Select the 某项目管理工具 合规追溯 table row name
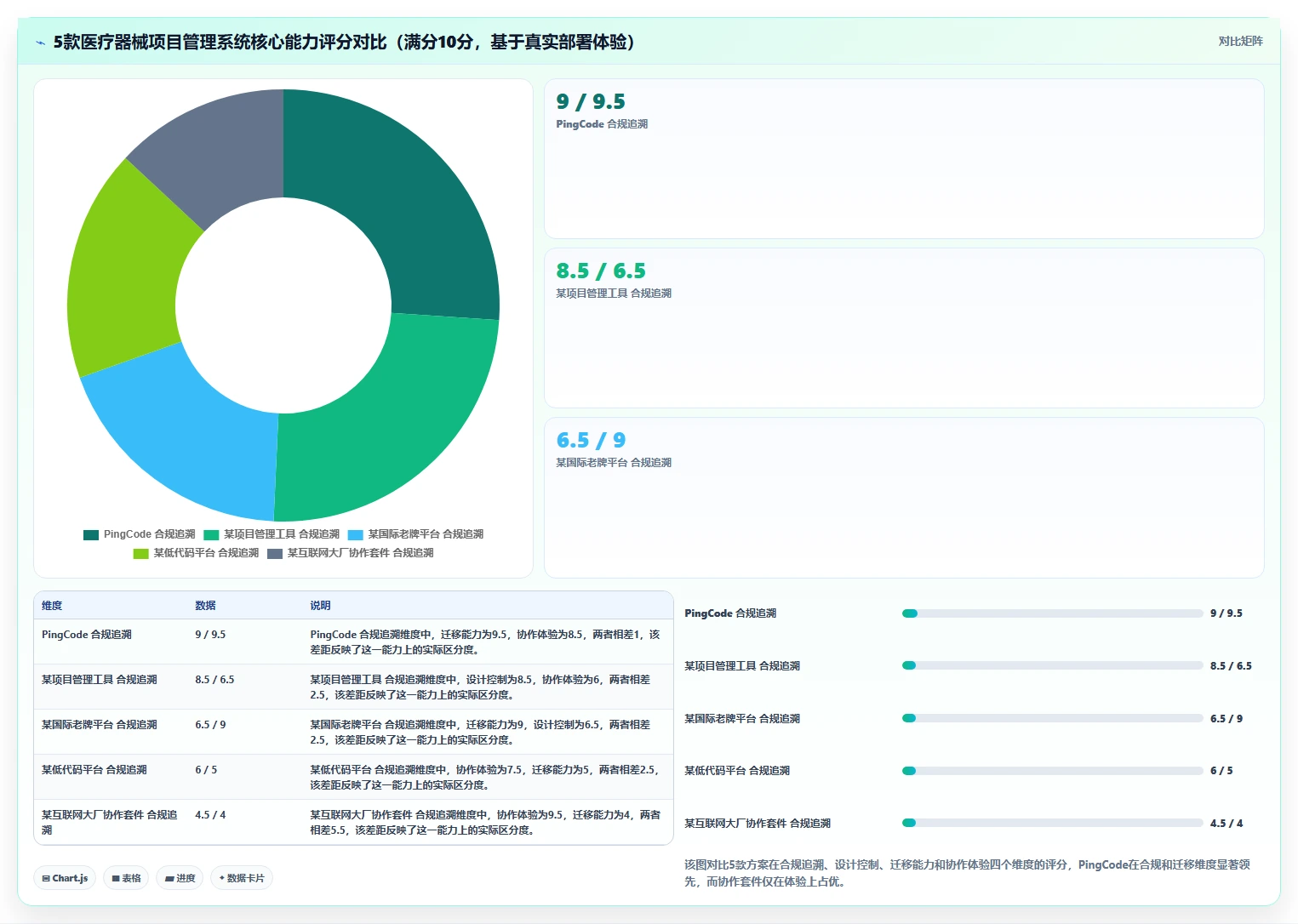Image resolution: width=1298 pixels, height=924 pixels. click(100, 680)
